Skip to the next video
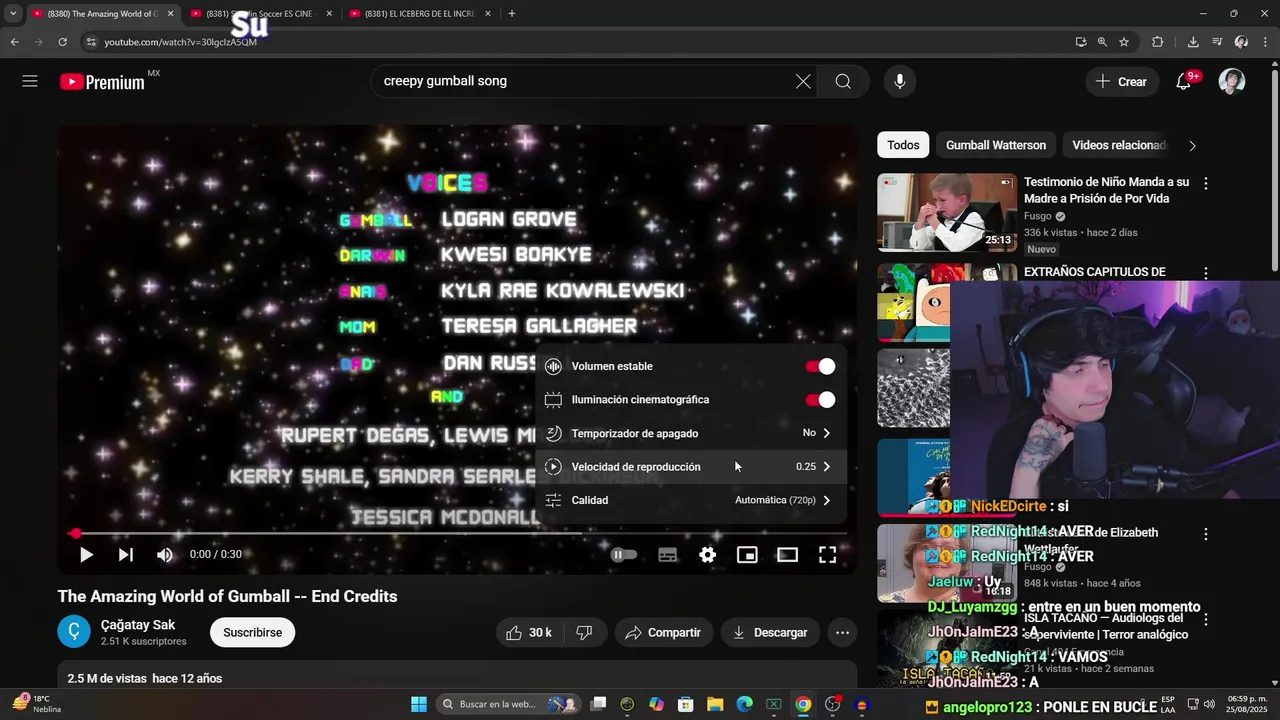The width and height of the screenshot is (1280, 720). [x=125, y=555]
